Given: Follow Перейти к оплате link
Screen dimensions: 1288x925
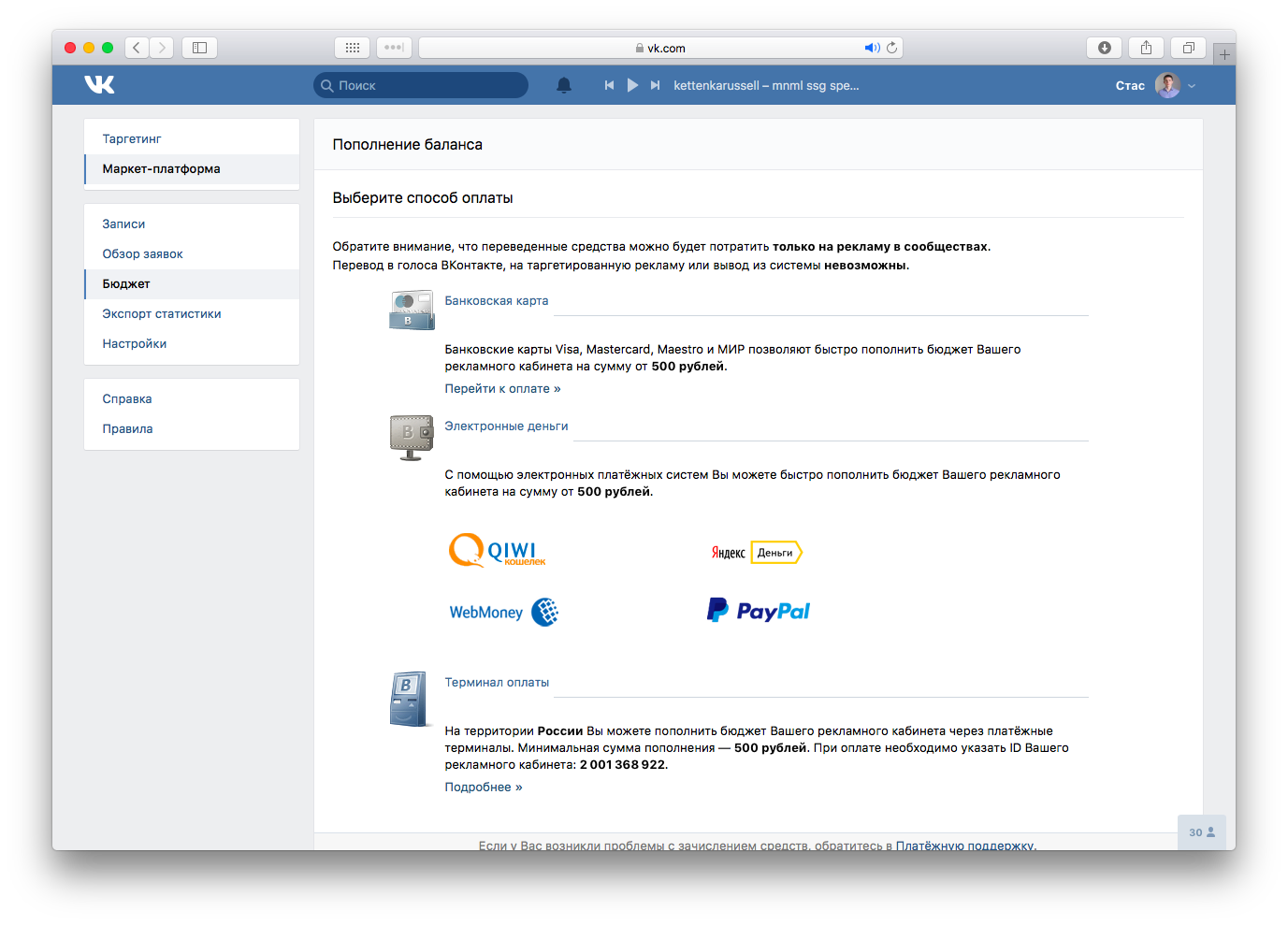Looking at the screenshot, I should (502, 388).
